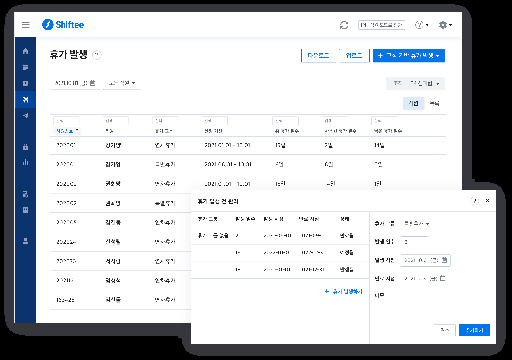Close the leave details dialog
Screen dimensions: 512x360
[x=487, y=200]
